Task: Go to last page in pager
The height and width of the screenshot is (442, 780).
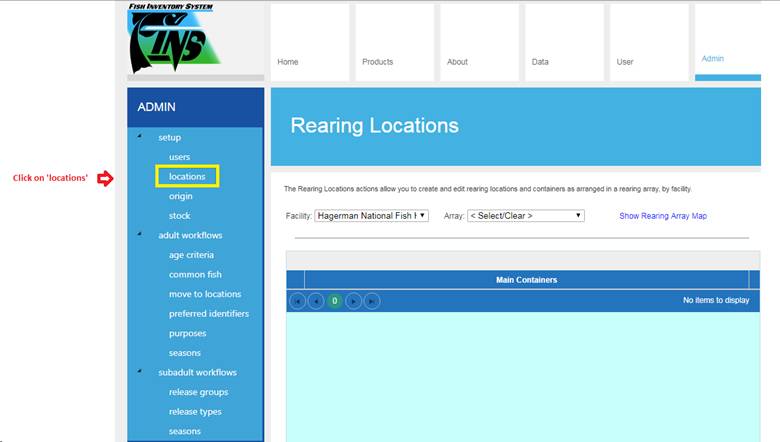Action: 372,300
